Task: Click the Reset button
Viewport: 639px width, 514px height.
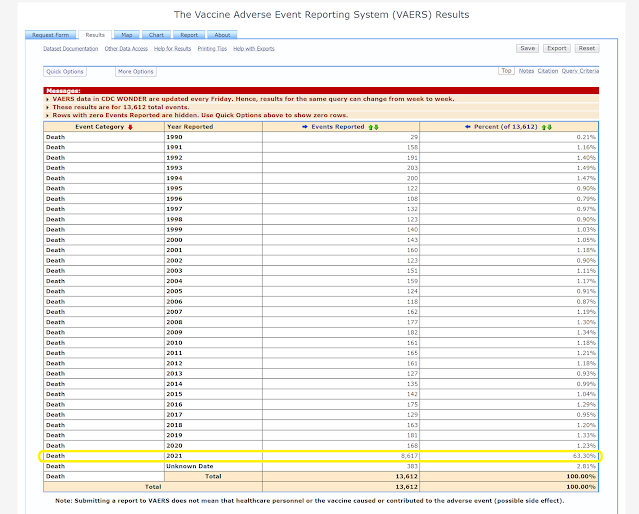Action: click(587, 49)
